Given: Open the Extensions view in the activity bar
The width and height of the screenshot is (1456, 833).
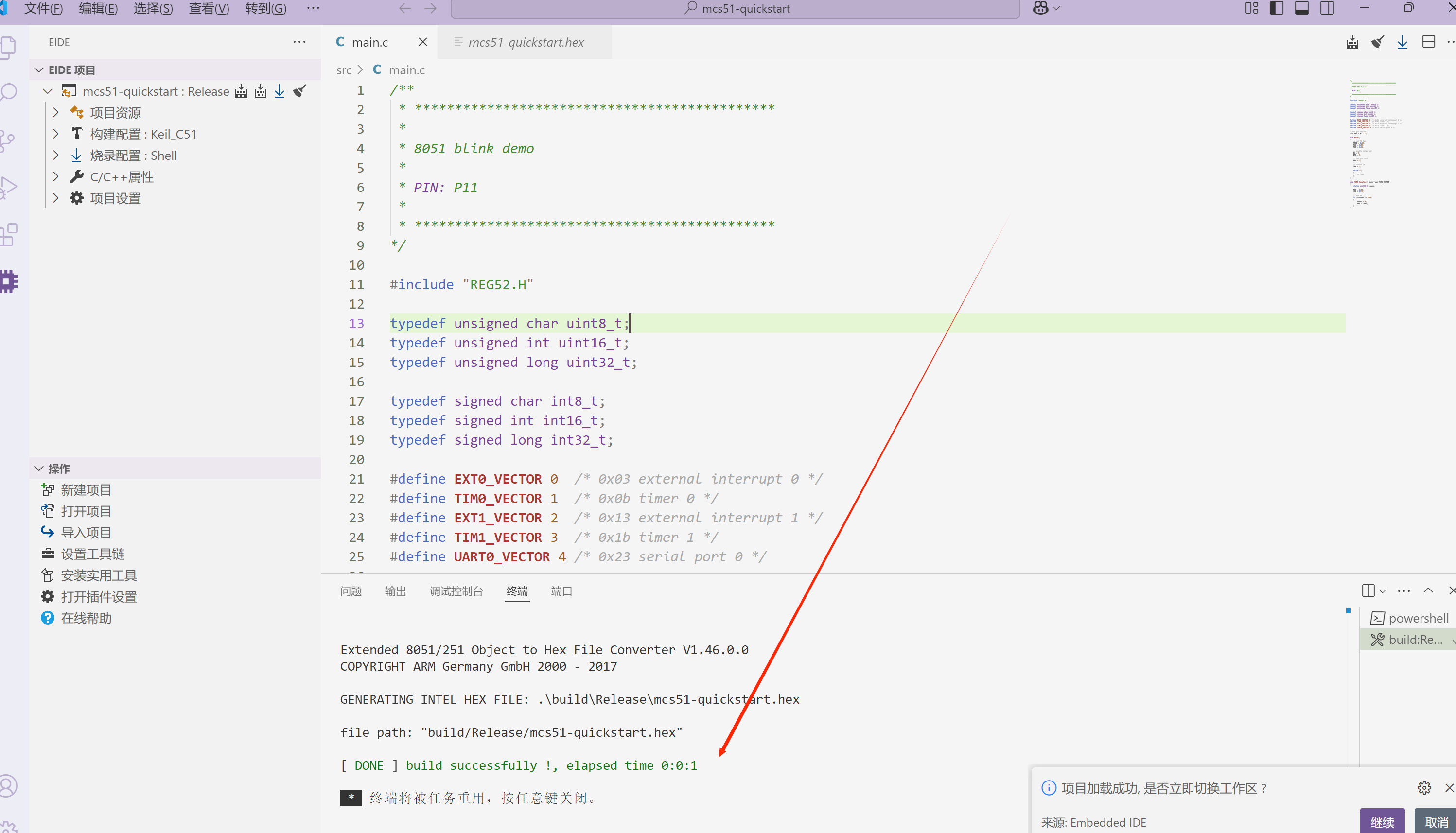Looking at the screenshot, I should coord(9,235).
